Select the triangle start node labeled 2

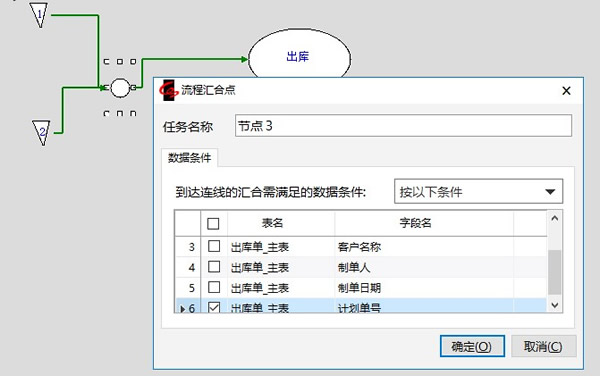(41, 132)
